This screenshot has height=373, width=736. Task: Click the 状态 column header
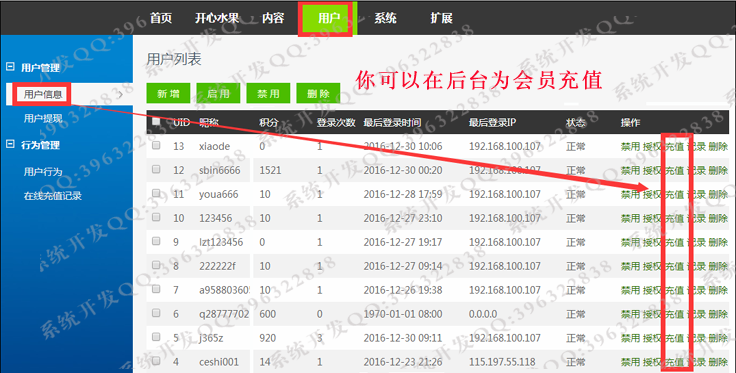[575, 122]
